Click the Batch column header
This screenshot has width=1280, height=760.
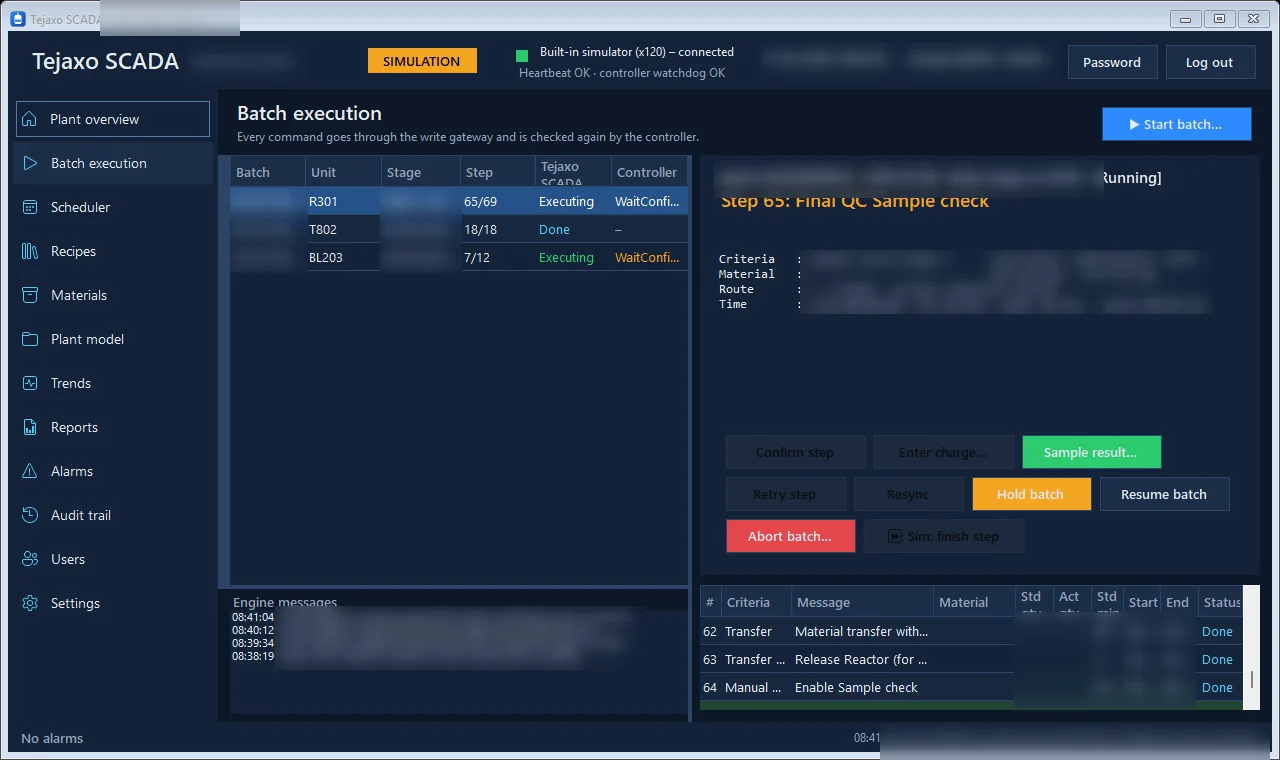268,172
